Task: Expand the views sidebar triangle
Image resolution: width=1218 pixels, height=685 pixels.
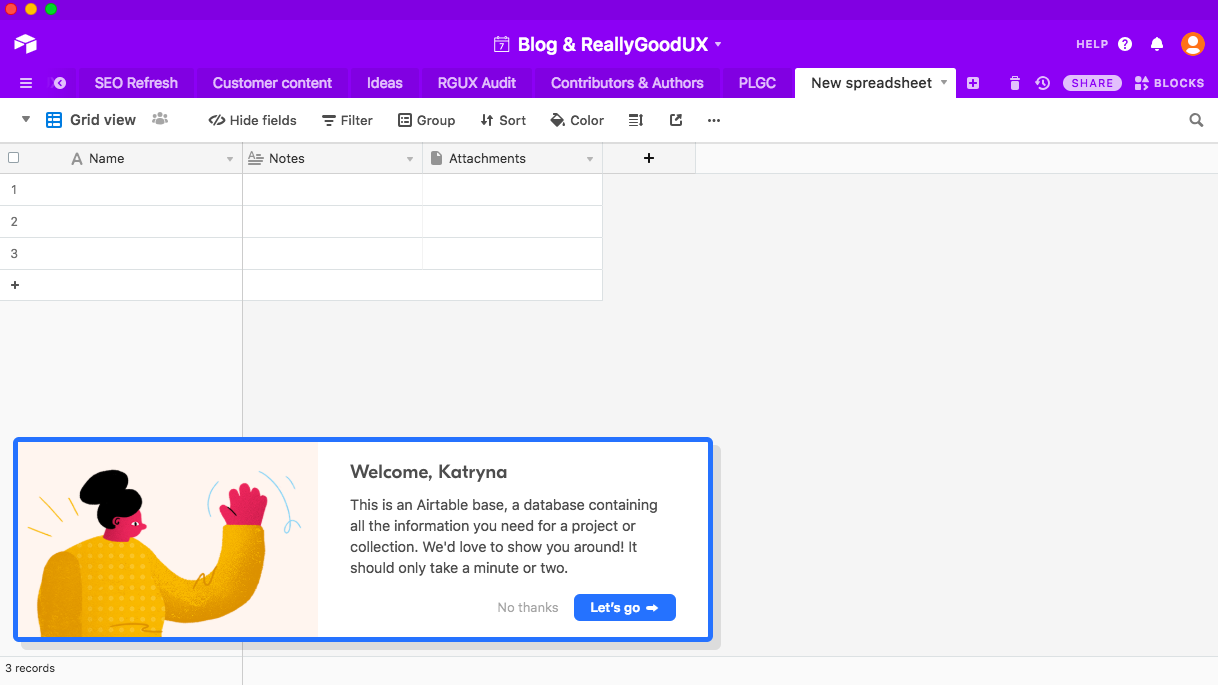Action: 26,120
